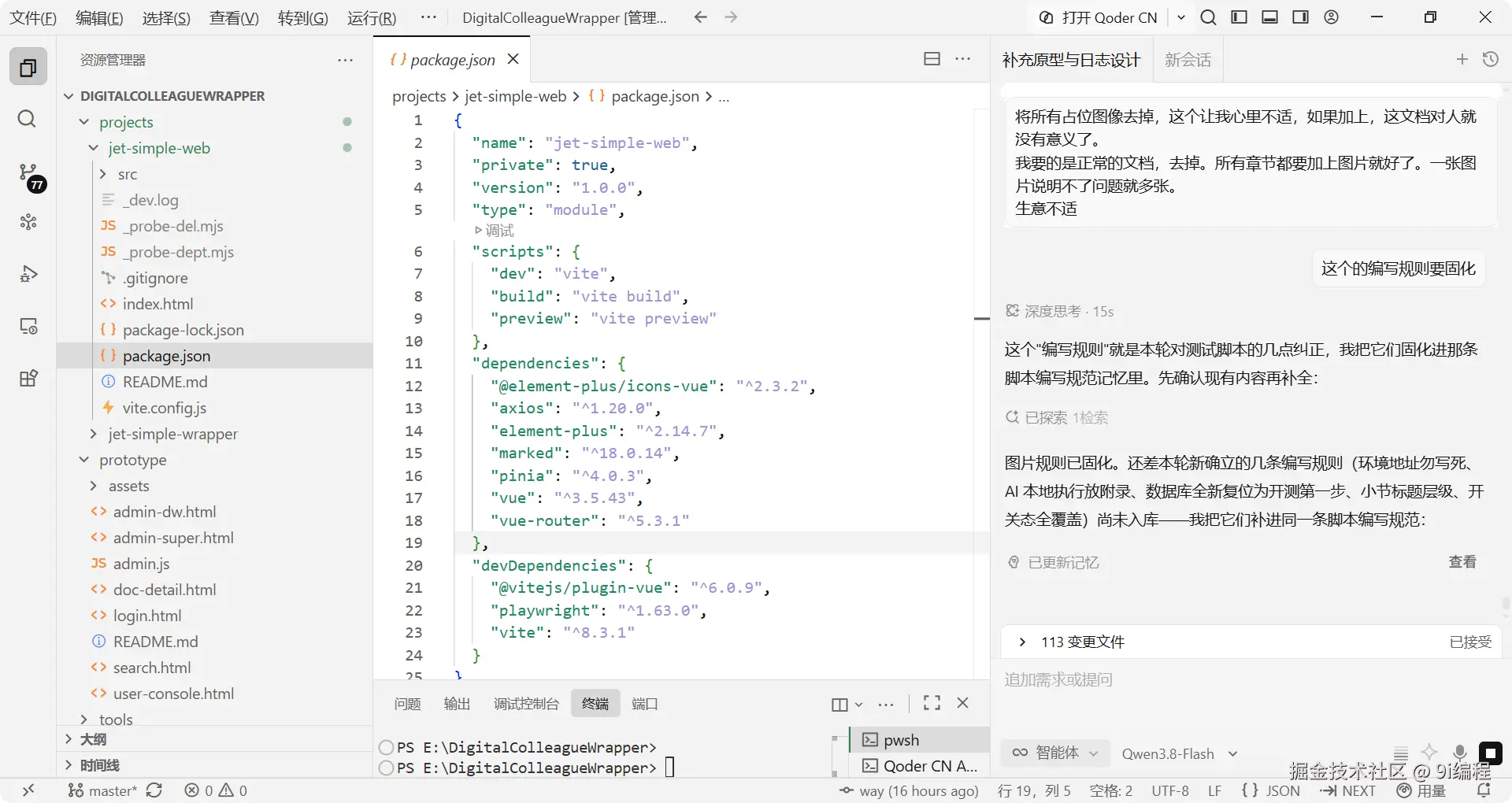Open Remote Explorer in activity bar
1512x803 pixels.
(x=28, y=326)
